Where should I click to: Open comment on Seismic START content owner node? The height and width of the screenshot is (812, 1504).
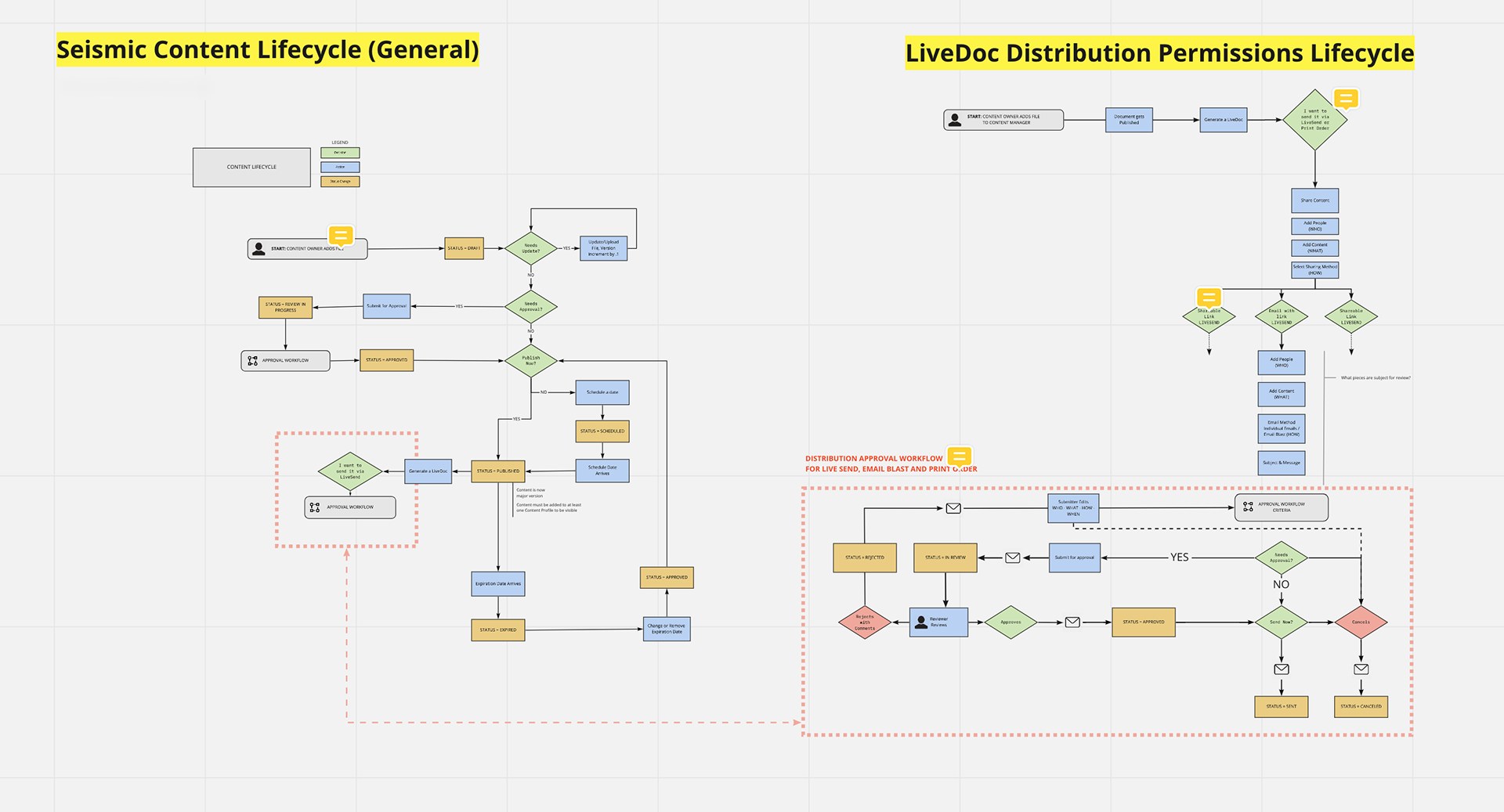pos(341,236)
